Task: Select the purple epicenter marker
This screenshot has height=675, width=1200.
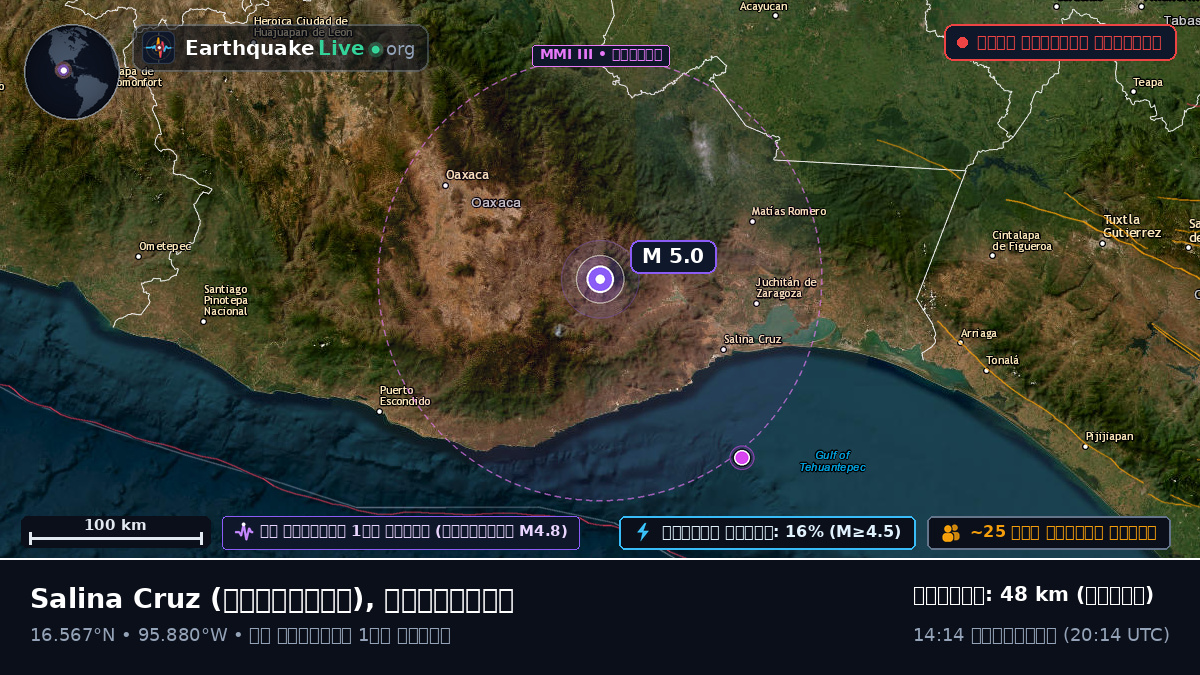Action: [600, 280]
